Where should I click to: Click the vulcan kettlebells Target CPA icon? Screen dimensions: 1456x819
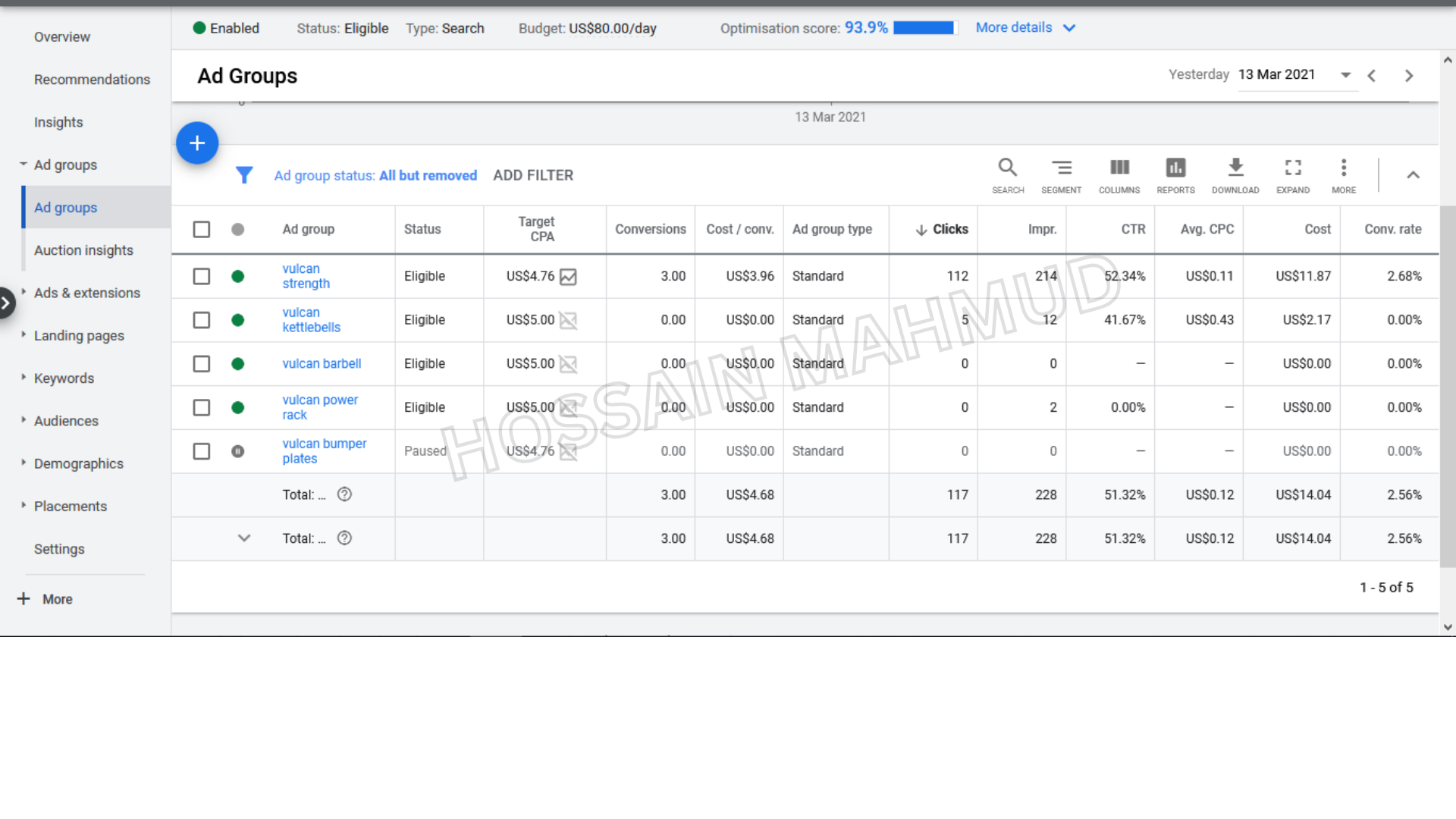568,320
